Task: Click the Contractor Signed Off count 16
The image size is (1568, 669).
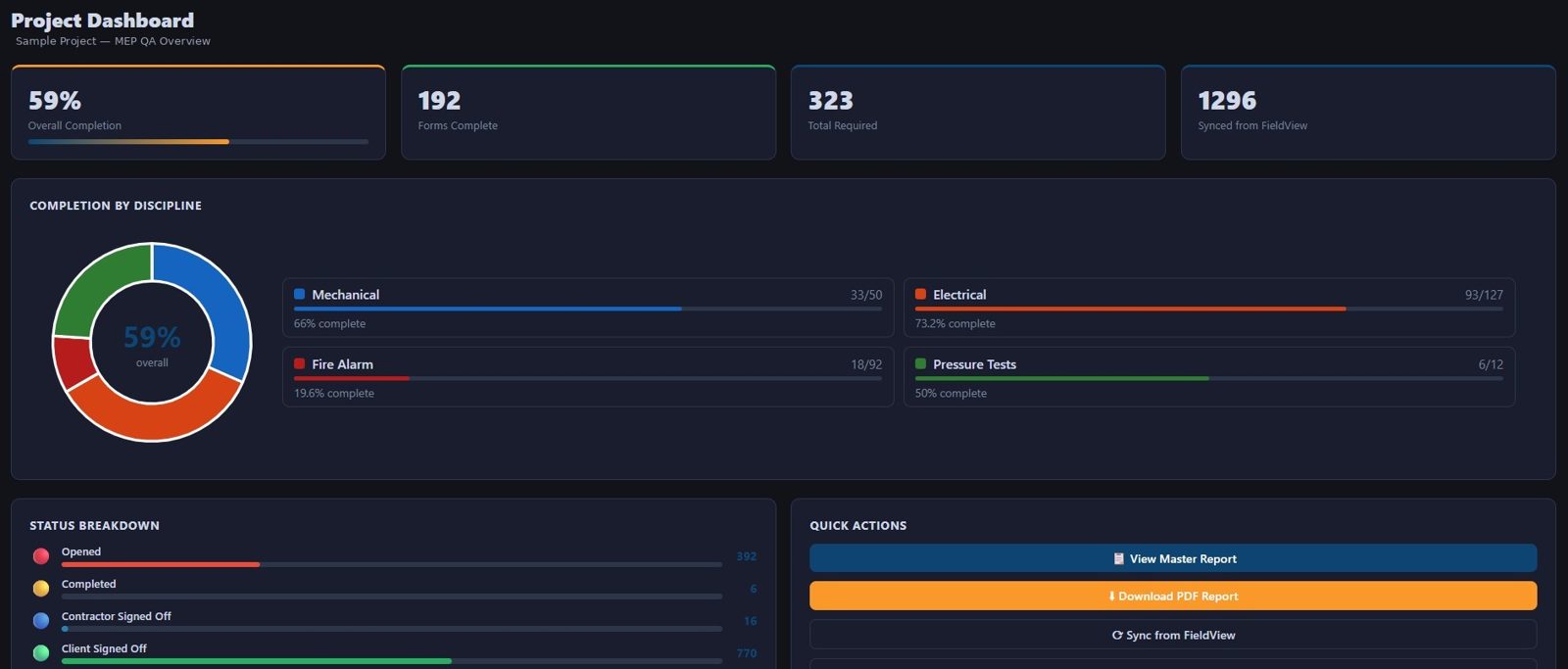Action: tap(751, 621)
